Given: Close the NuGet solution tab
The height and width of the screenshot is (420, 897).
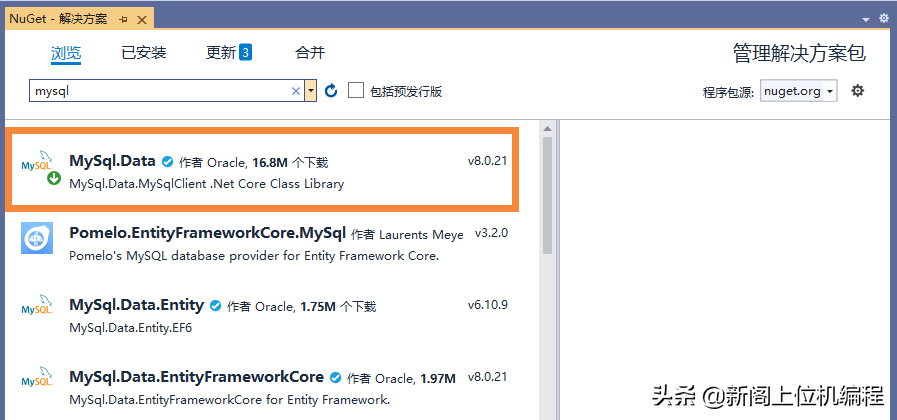Looking at the screenshot, I should (x=142, y=20).
